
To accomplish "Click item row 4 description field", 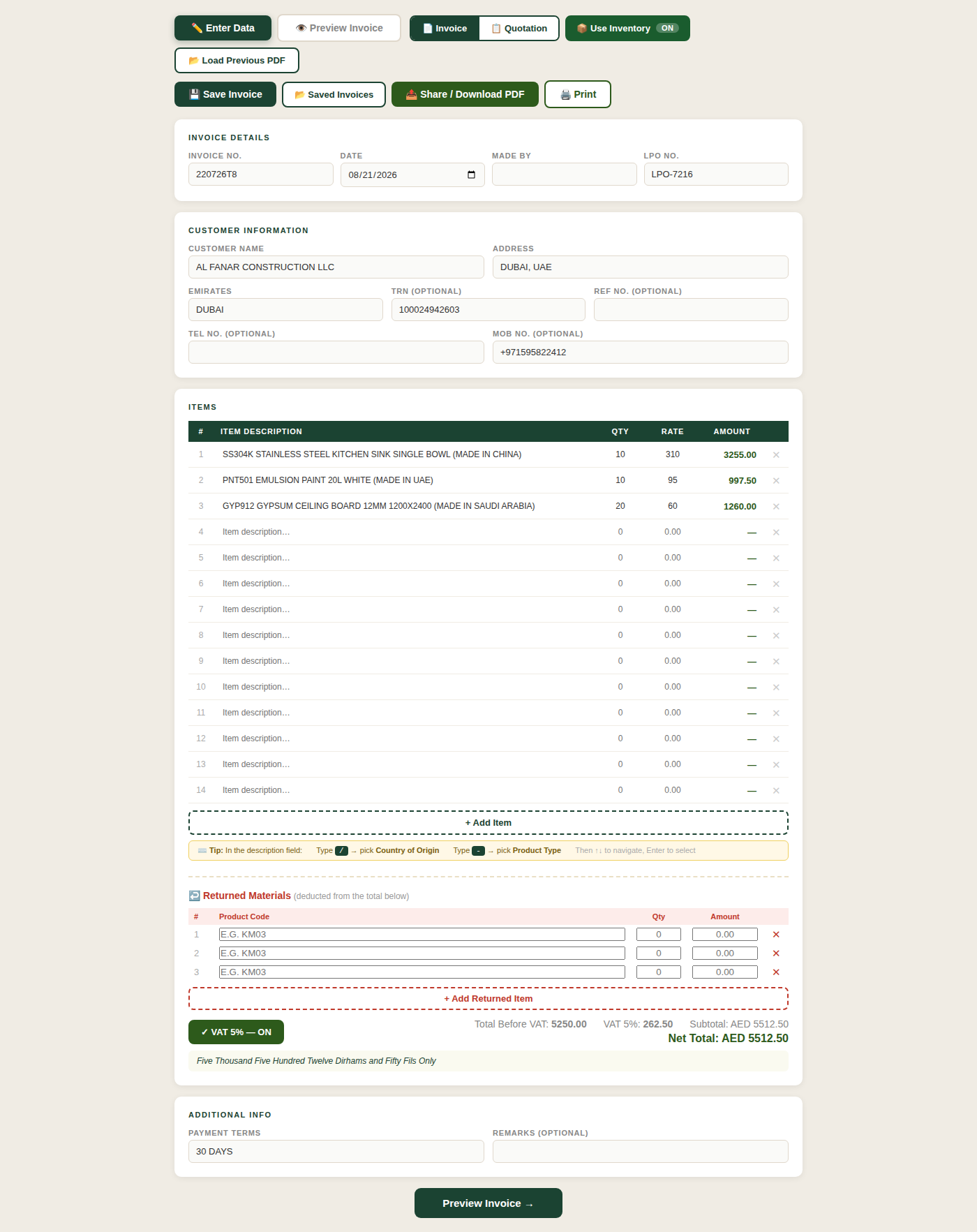I will tap(406, 532).
